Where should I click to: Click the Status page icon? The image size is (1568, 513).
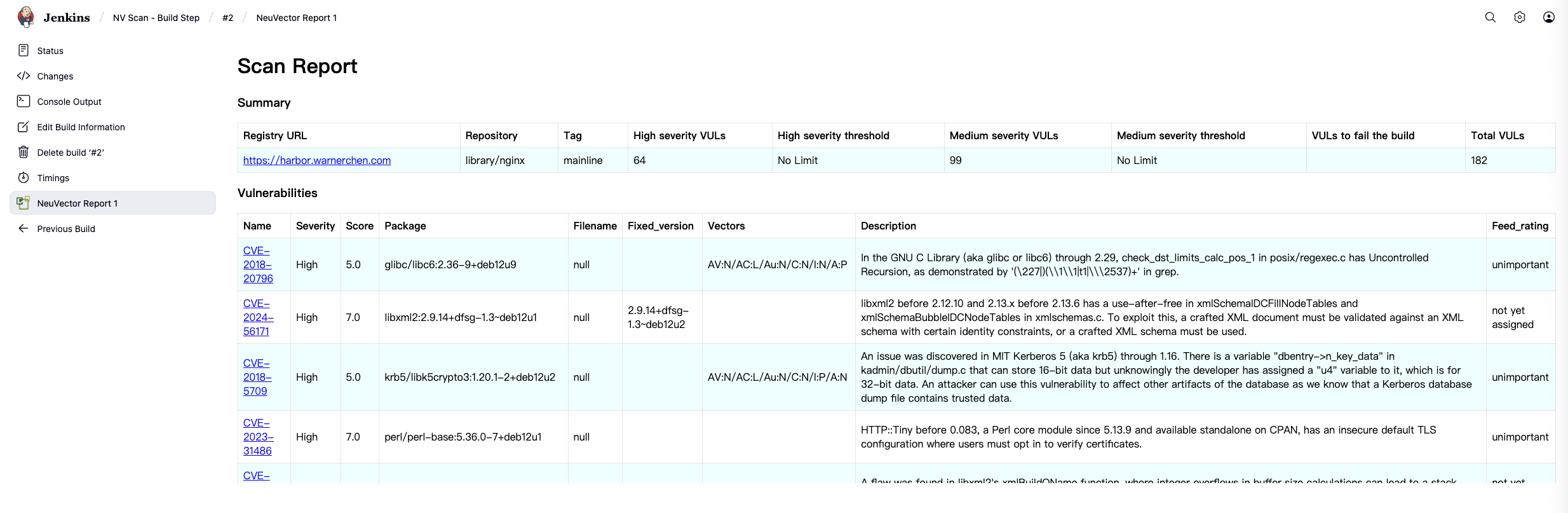click(24, 50)
